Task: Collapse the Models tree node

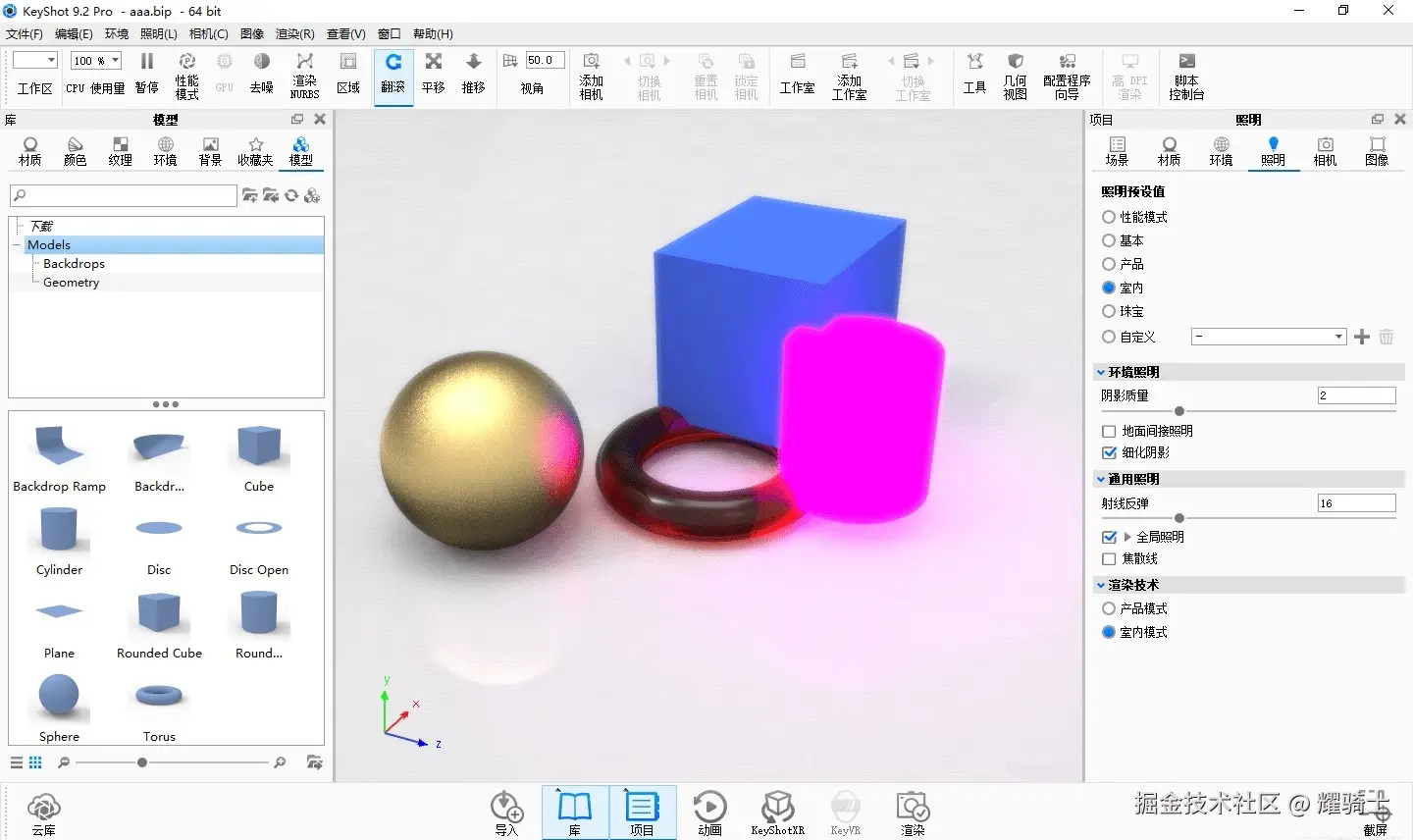Action: [17, 244]
